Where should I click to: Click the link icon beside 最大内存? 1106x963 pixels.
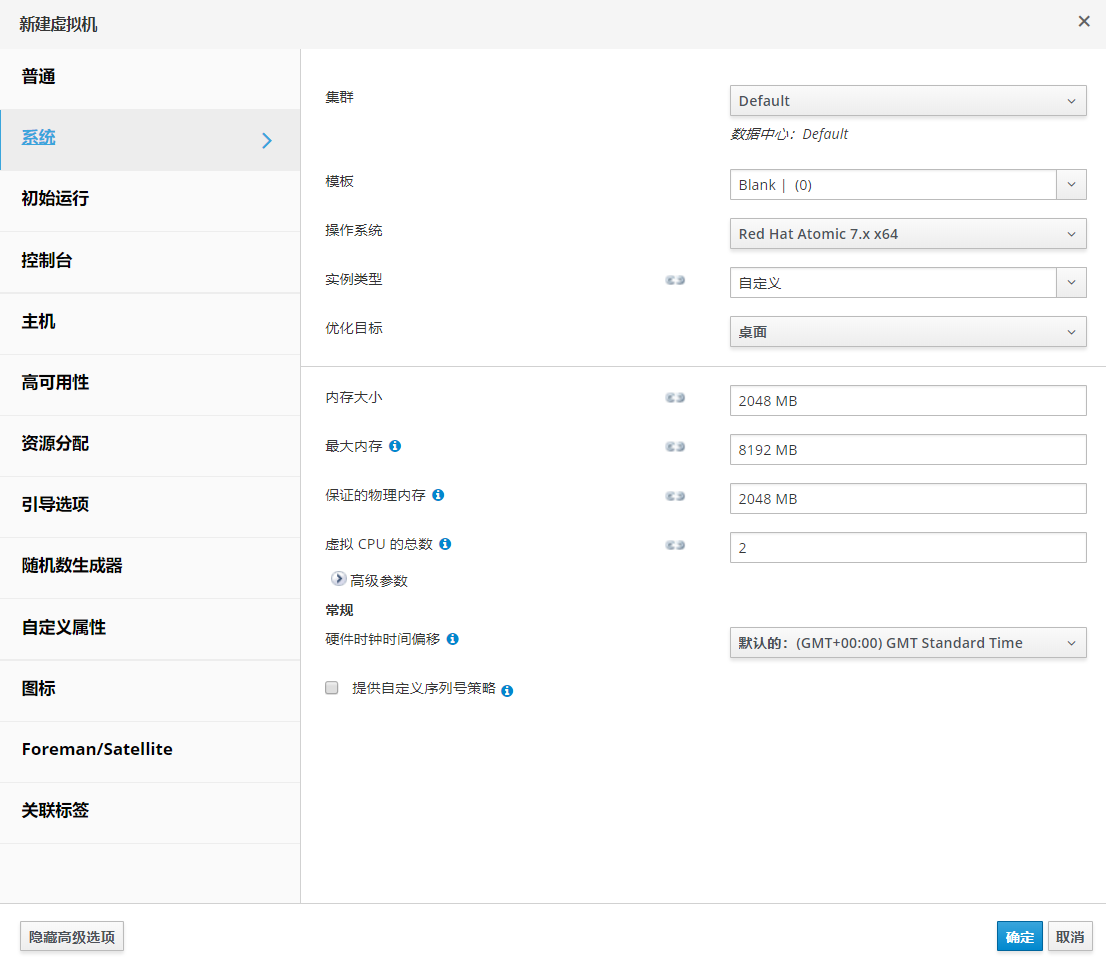click(675, 447)
